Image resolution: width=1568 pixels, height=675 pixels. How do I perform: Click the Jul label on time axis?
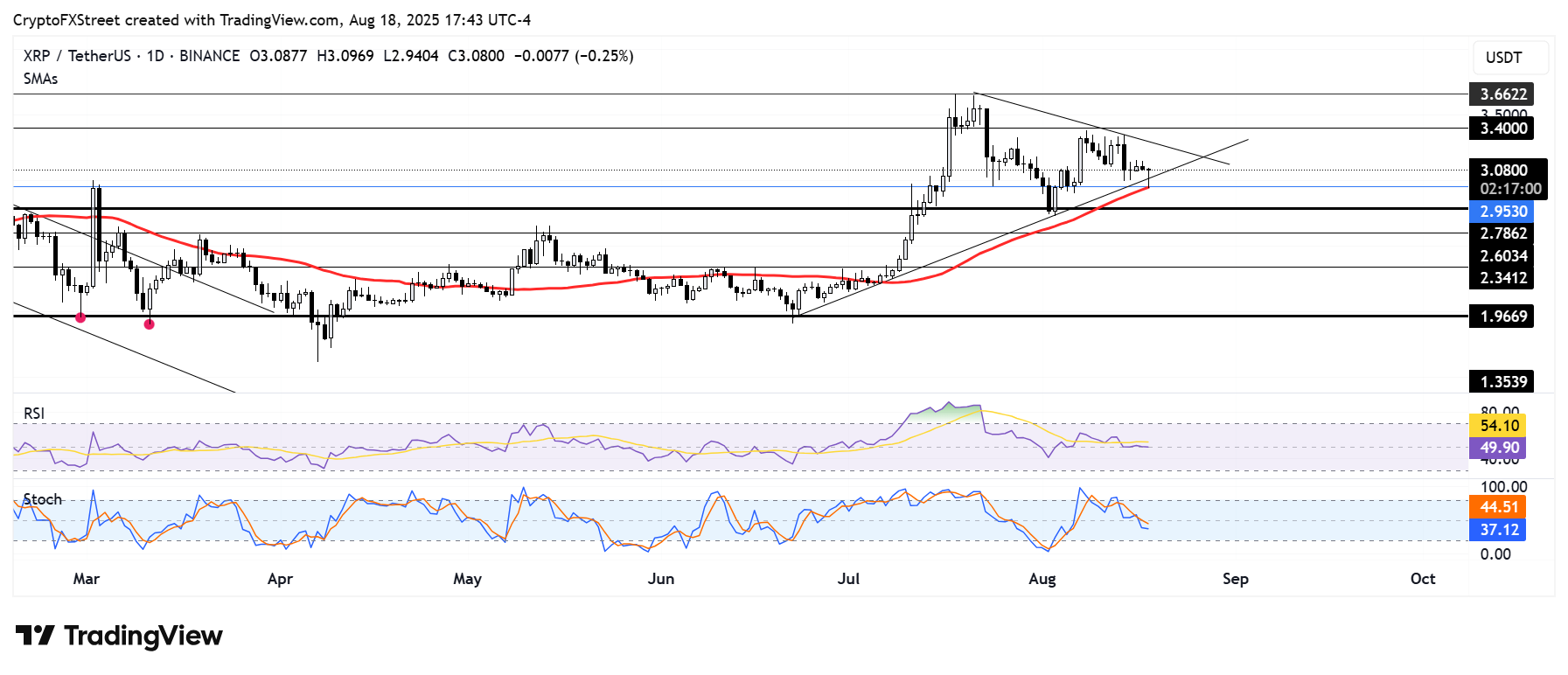click(848, 579)
